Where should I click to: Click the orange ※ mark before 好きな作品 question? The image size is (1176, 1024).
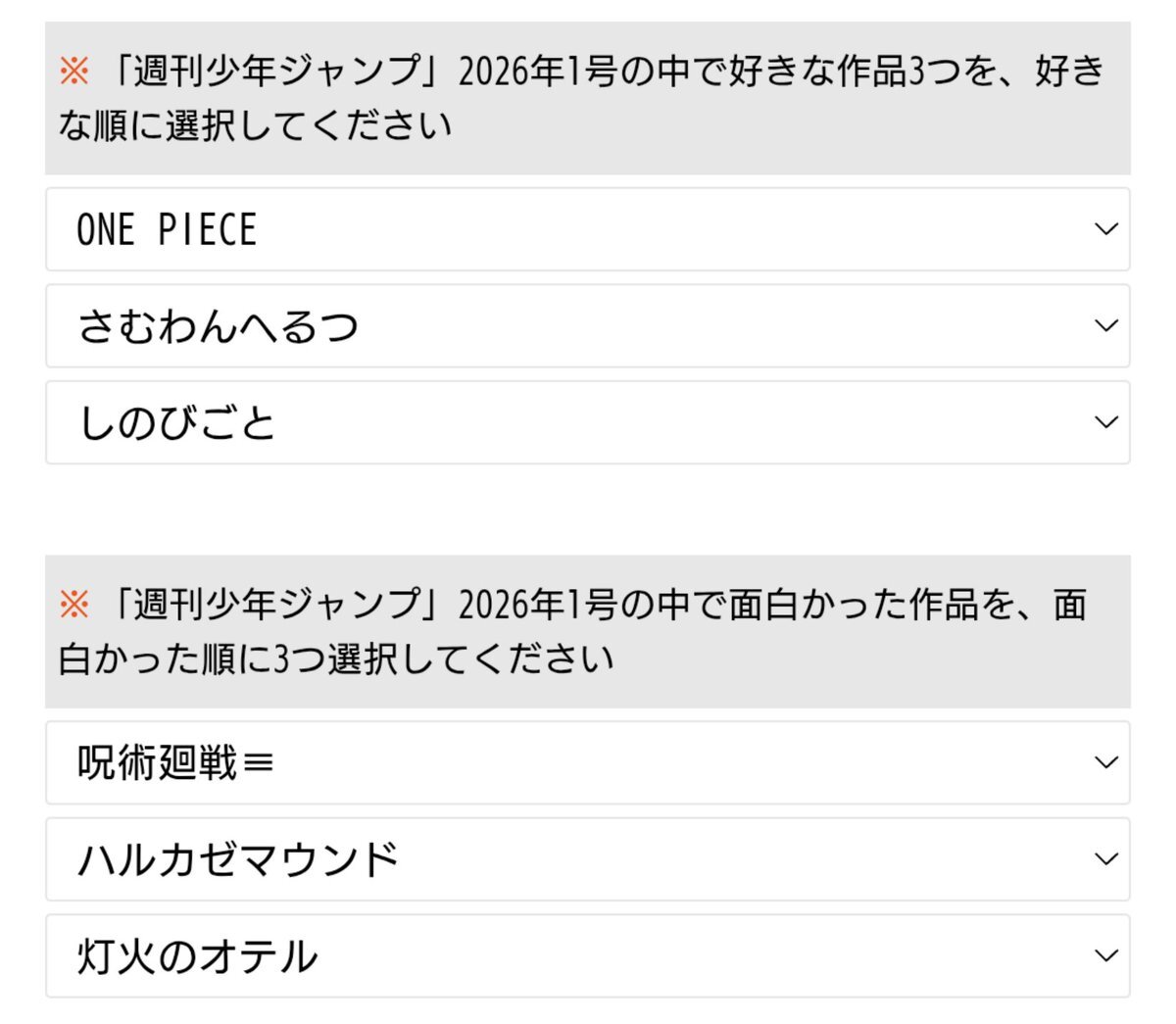pyautogui.click(x=74, y=72)
